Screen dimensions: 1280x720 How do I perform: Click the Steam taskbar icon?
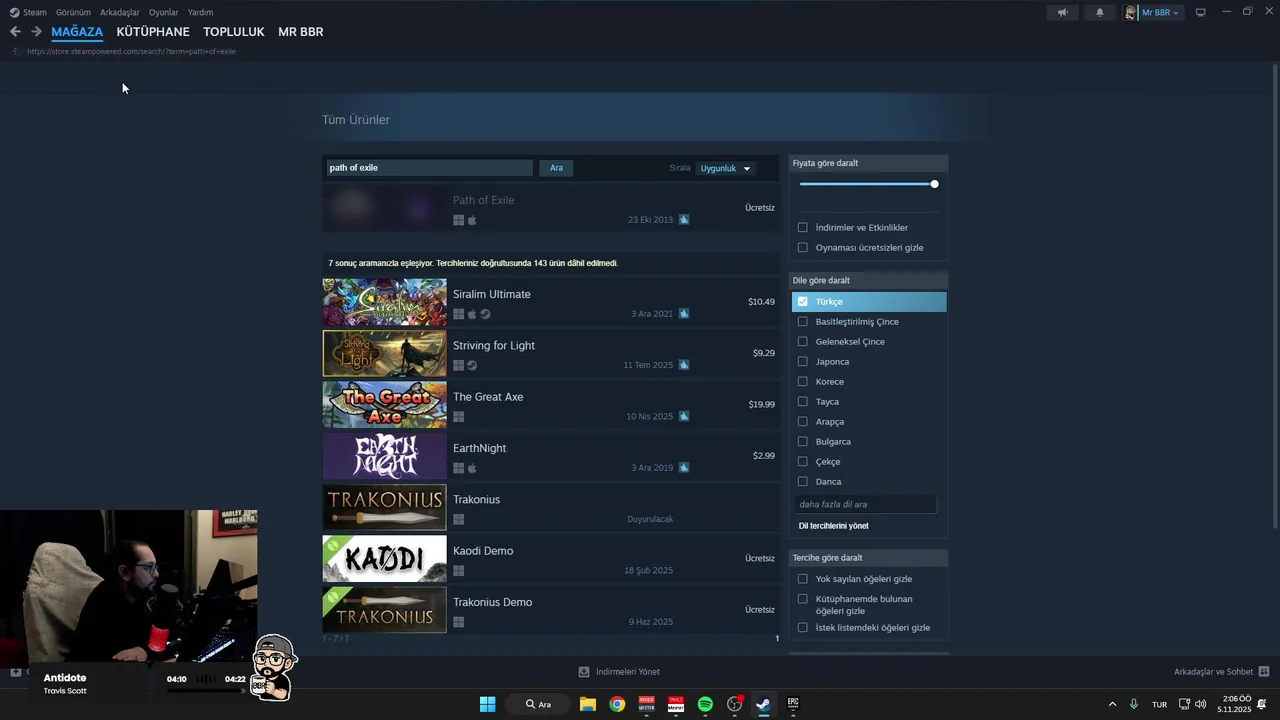[x=763, y=704]
